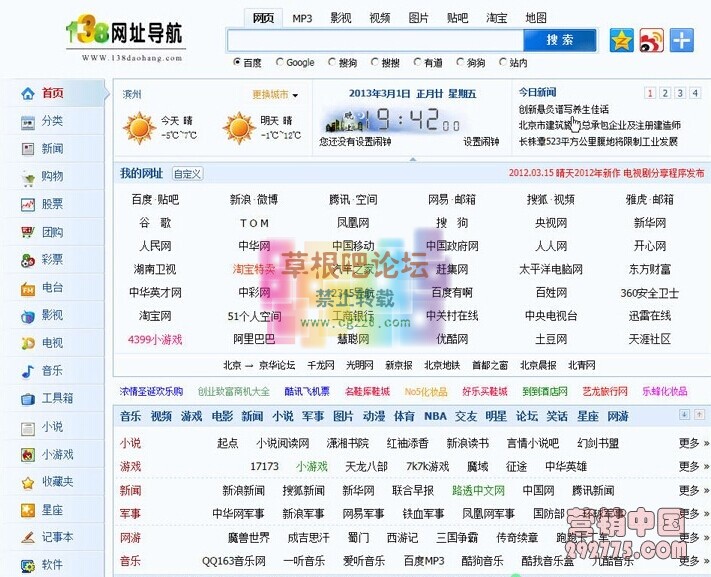Open the 影视 movies icon

click(x=28, y=316)
